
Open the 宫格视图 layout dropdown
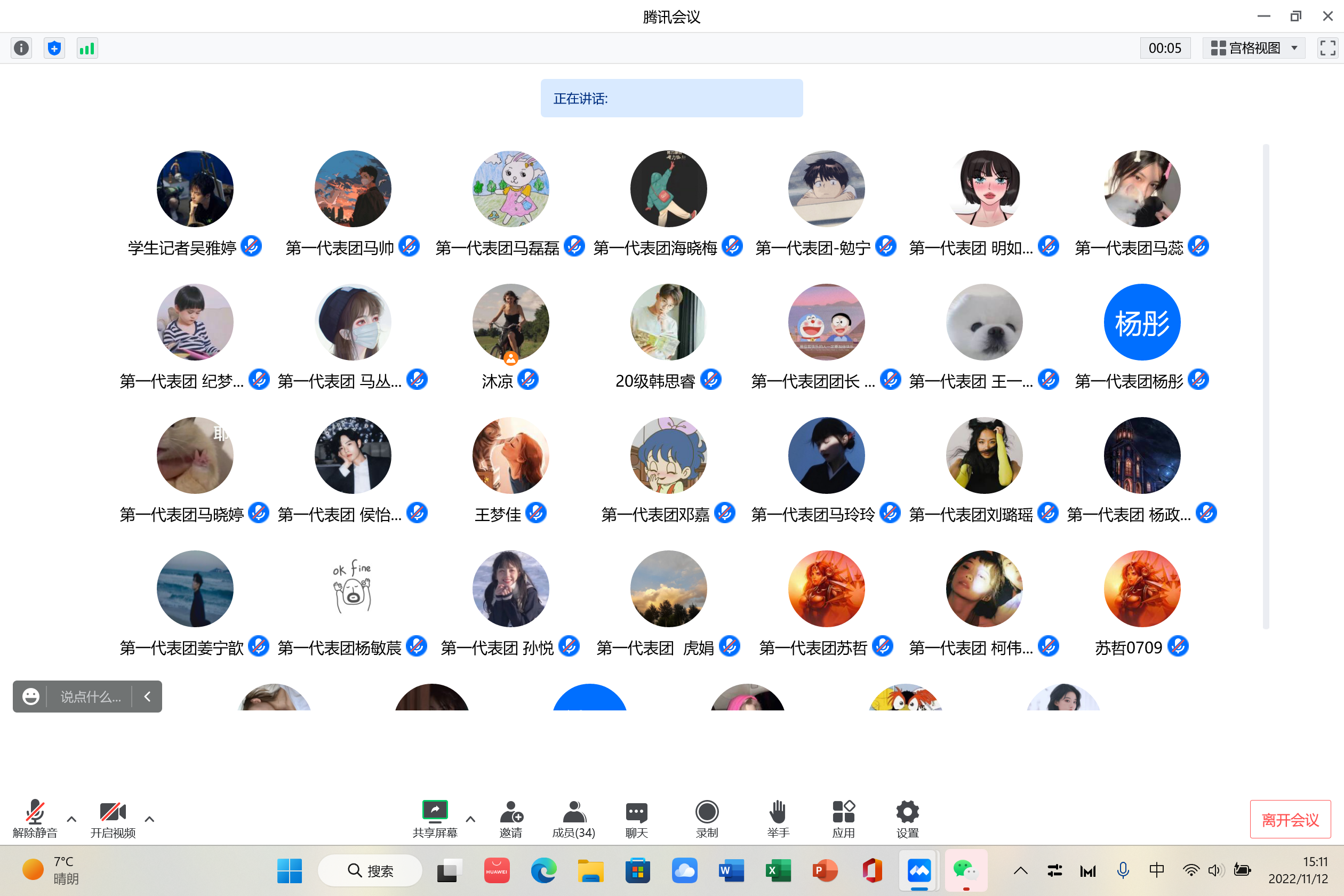(x=1254, y=48)
